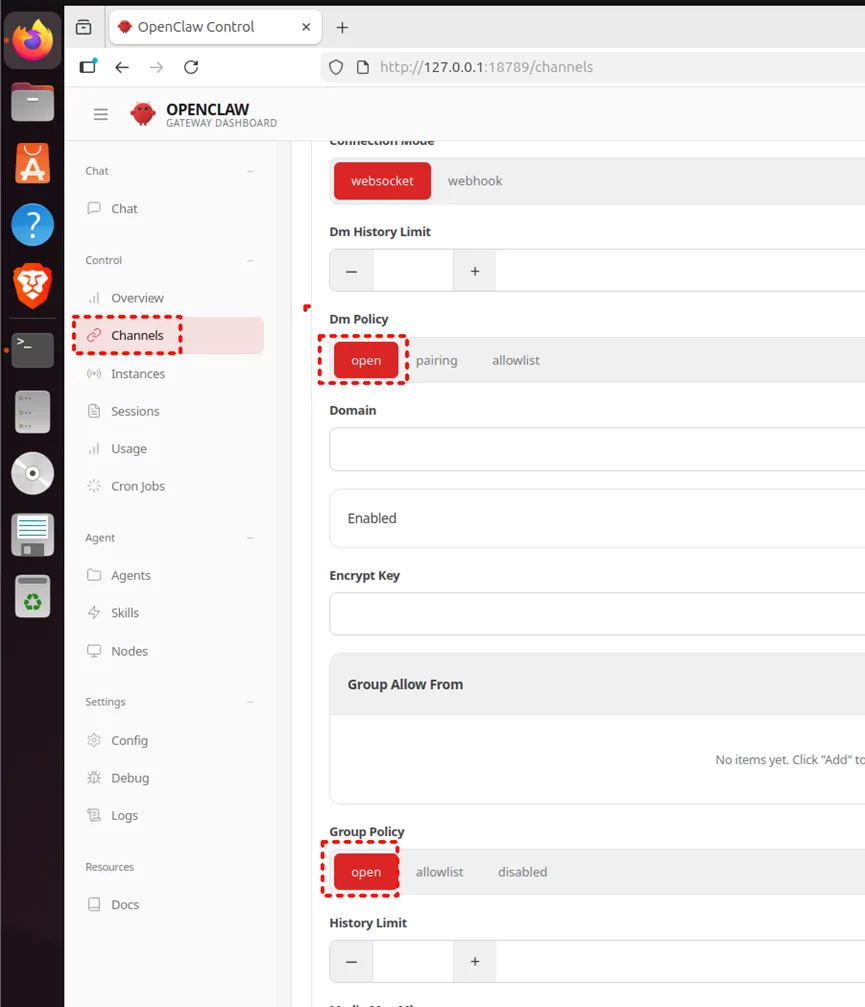Click the shield tracking protection icon
This screenshot has width=865, height=1007.
coord(336,67)
